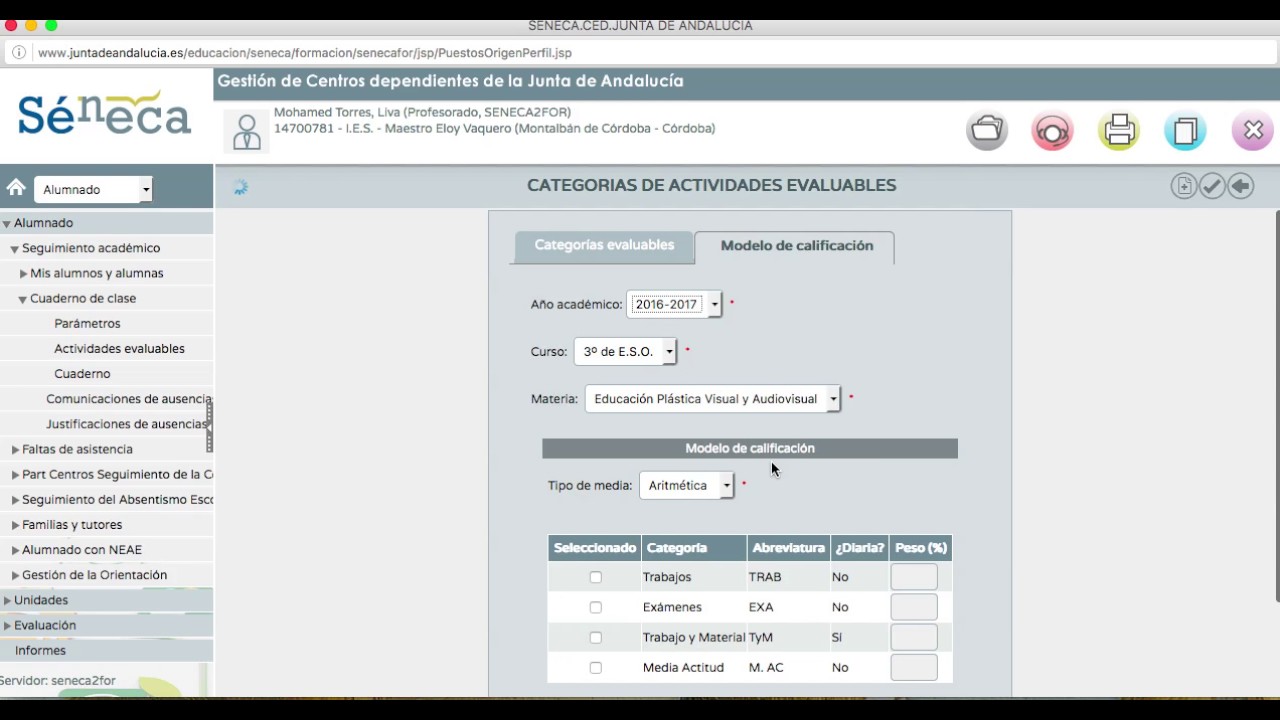Click the blue copy documents icon
The width and height of the screenshot is (1280, 720).
point(1186,131)
